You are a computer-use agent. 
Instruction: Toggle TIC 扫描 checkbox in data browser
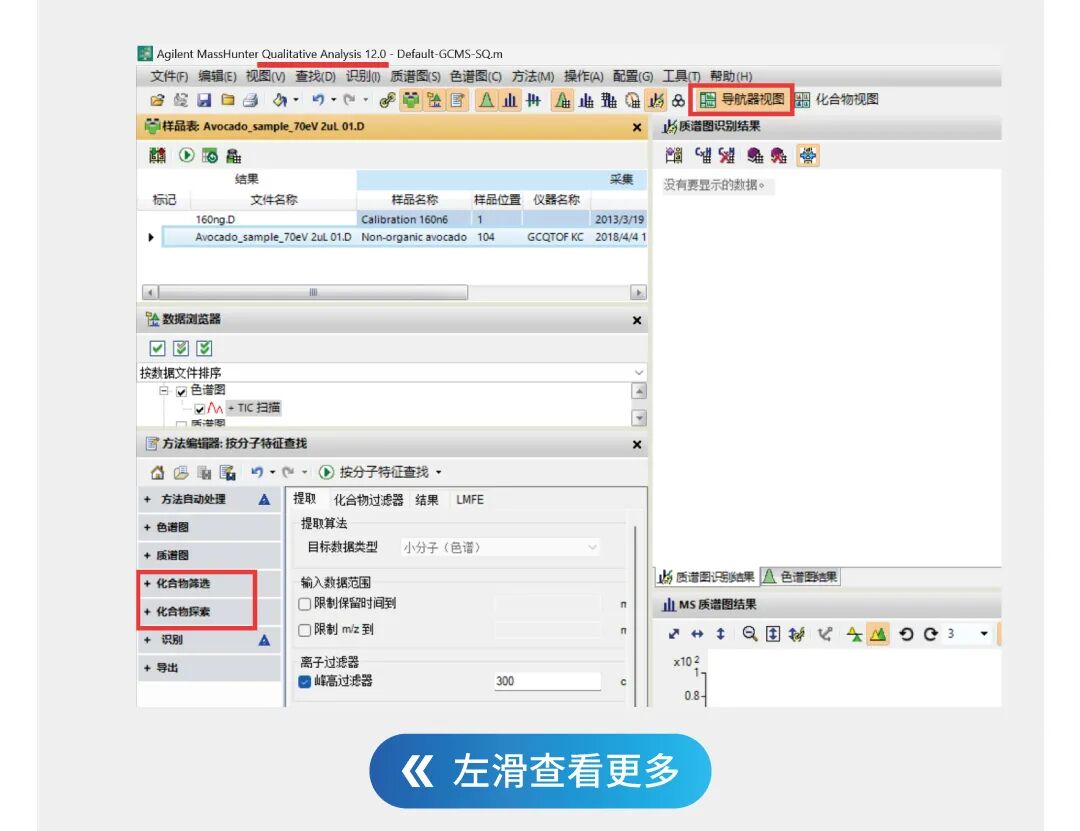point(199,409)
